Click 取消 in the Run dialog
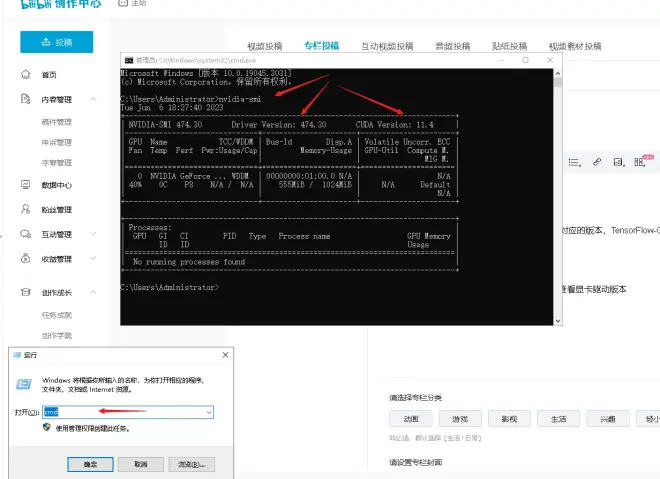 pyautogui.click(x=141, y=464)
